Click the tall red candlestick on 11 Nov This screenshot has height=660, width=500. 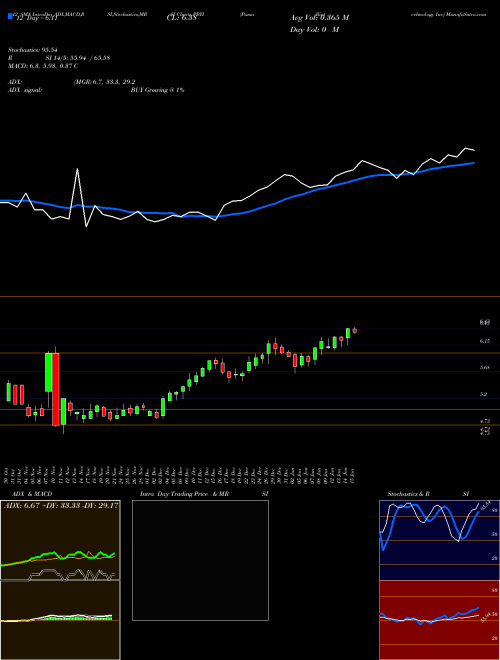pyautogui.click(x=56, y=389)
